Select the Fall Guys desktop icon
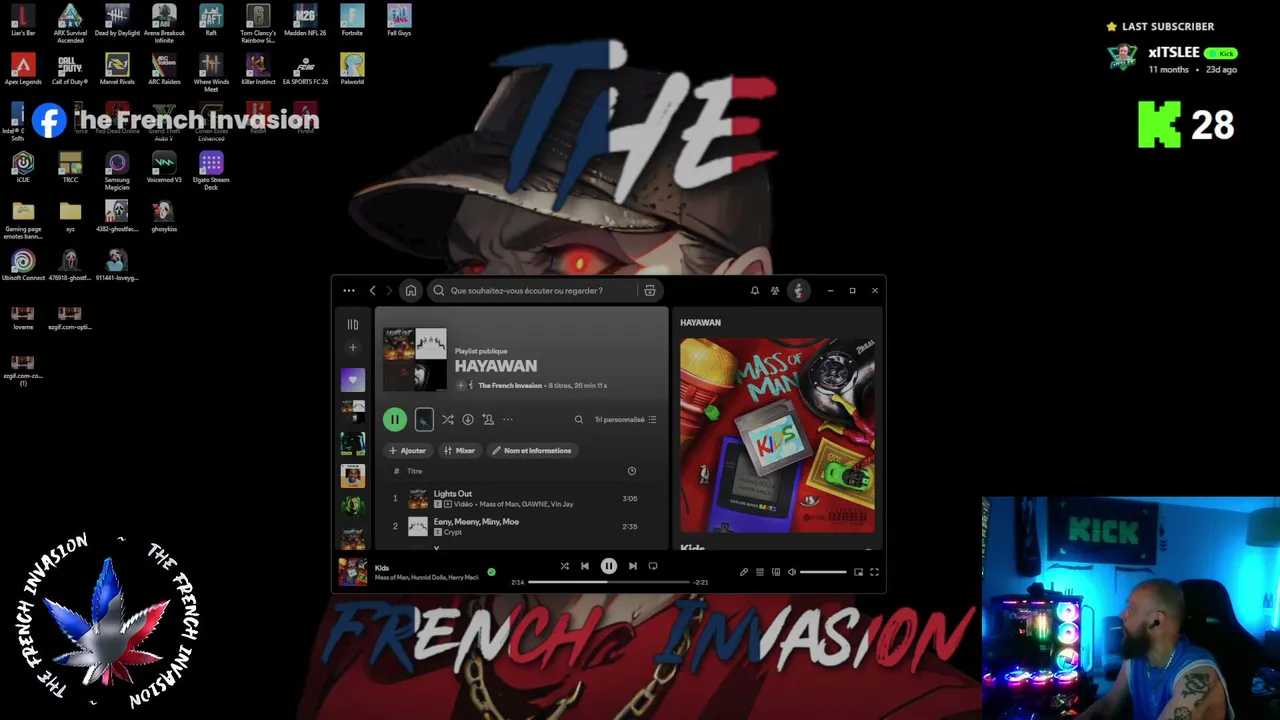Screen dimensions: 1280x720 tap(399, 21)
